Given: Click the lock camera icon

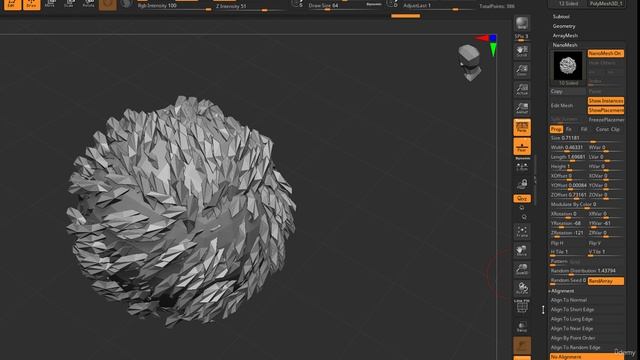Looking at the screenshot, I should 522,184.
